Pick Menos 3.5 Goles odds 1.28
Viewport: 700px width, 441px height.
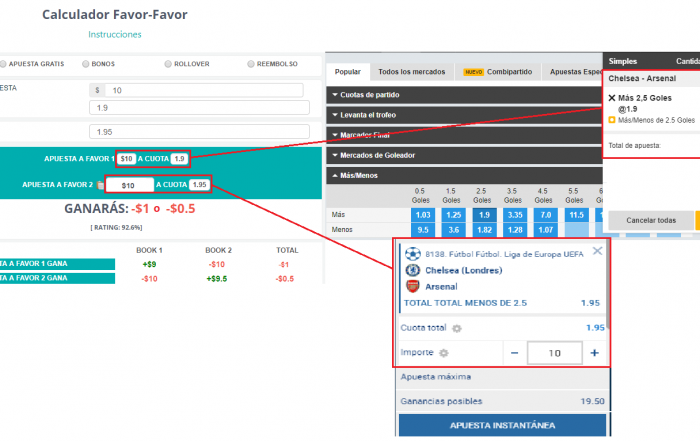click(515, 230)
